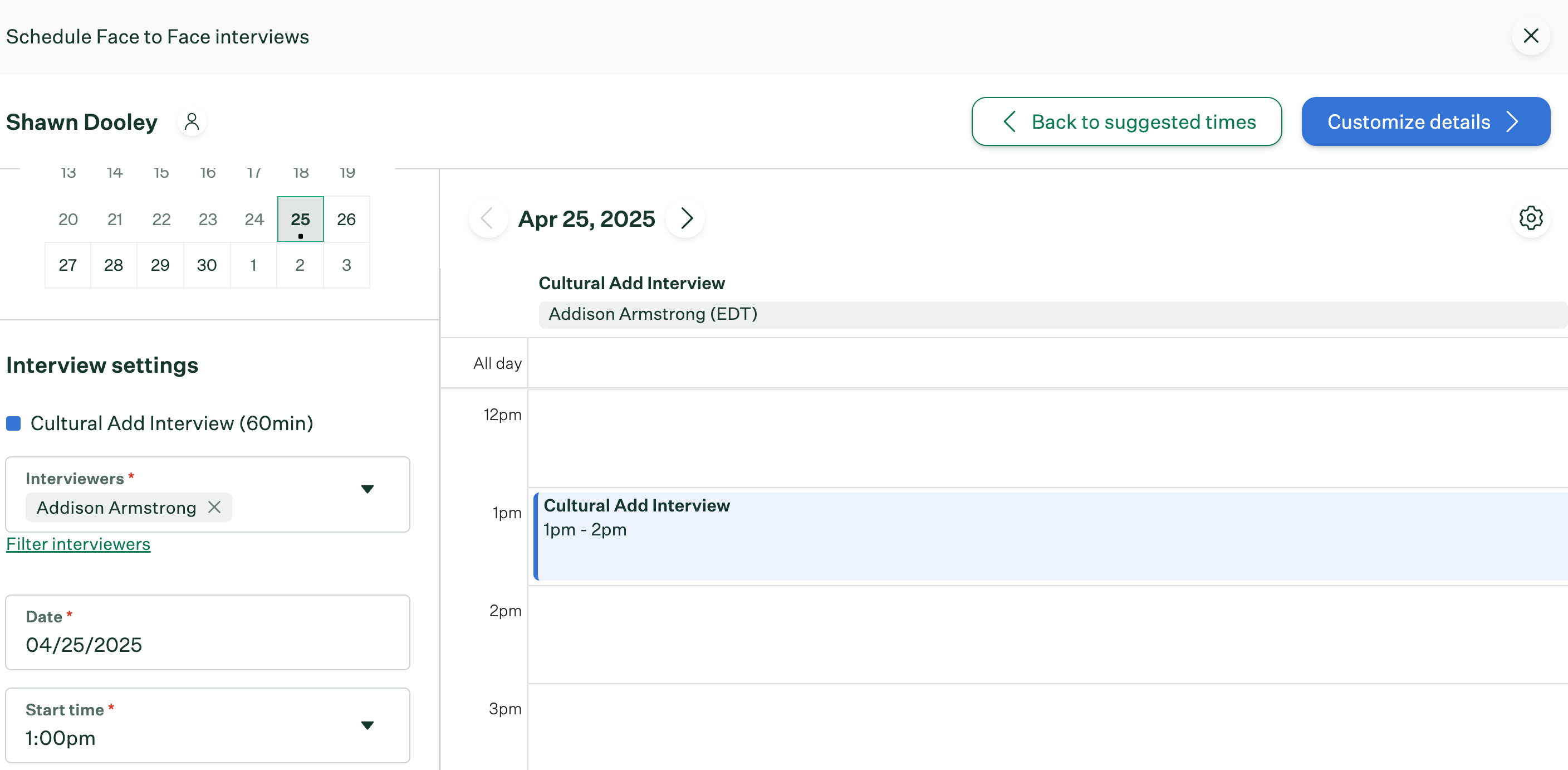This screenshot has width=1568, height=770.
Task: Select date 24 in mini calendar
Action: coord(254,220)
